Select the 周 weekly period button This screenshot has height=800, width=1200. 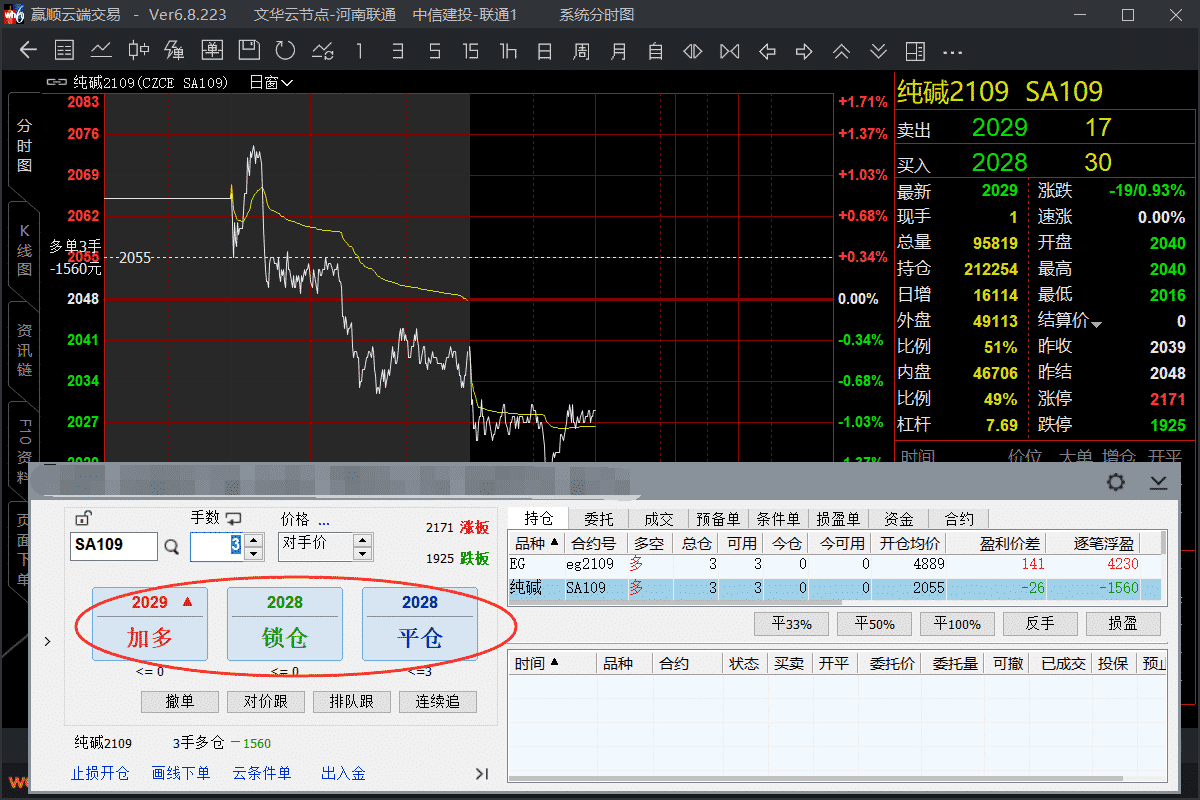(581, 51)
